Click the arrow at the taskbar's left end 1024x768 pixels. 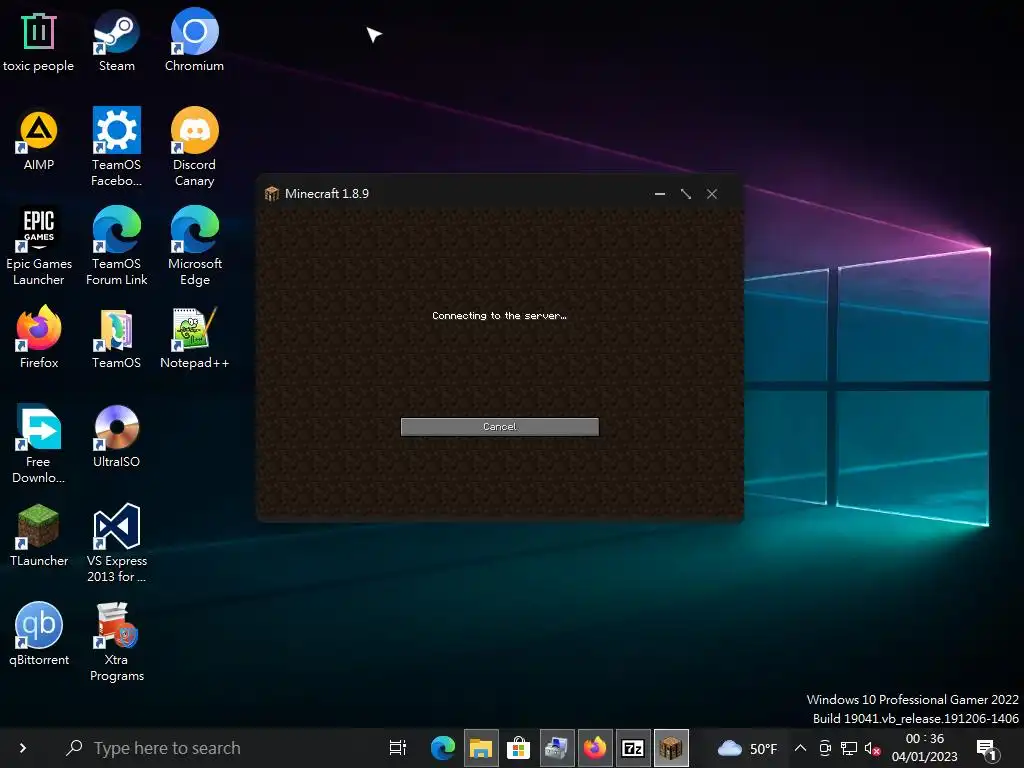click(x=23, y=748)
